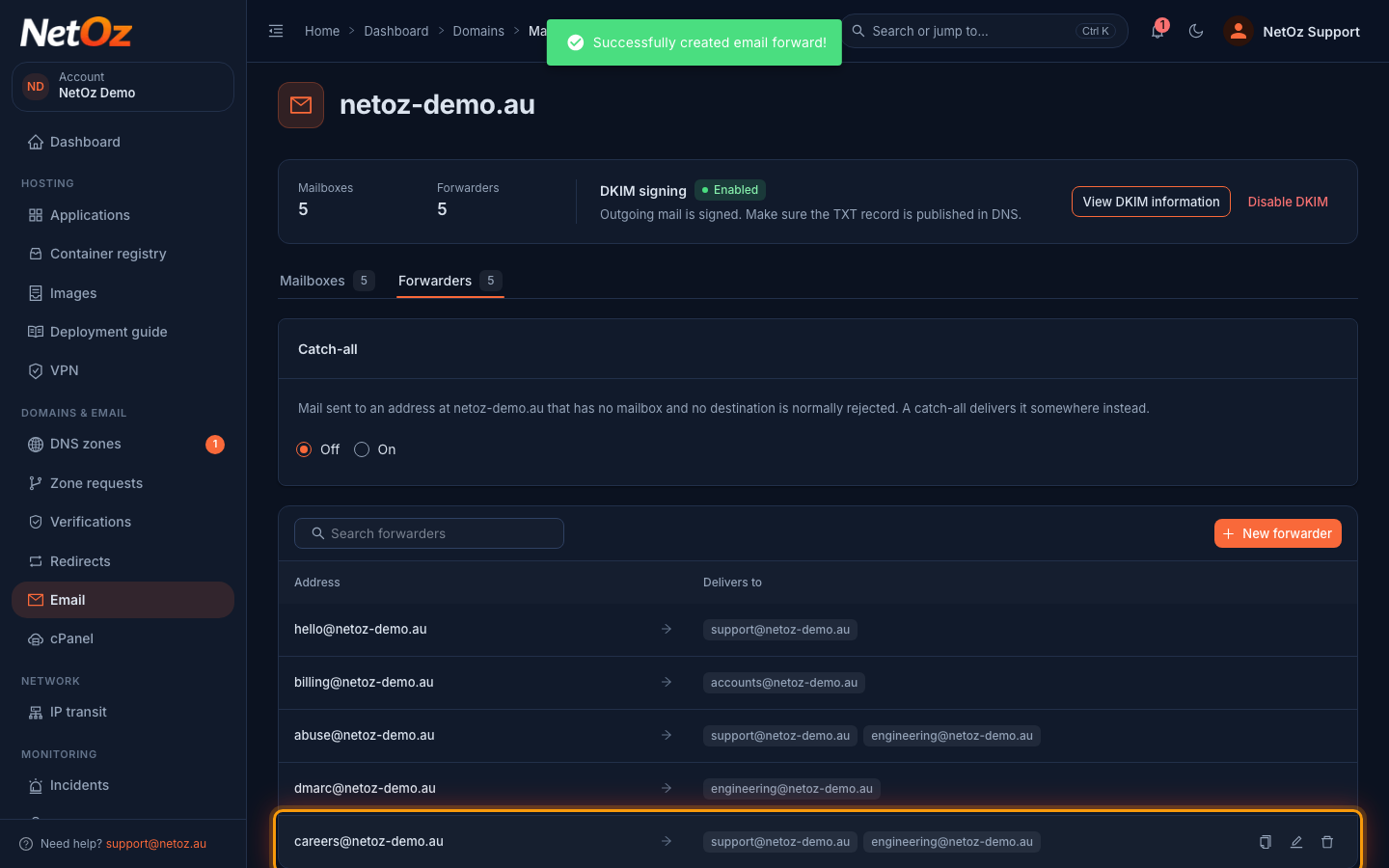
Task: Edit the careers@netoz-demo.au forwarder
Action: tap(1296, 842)
